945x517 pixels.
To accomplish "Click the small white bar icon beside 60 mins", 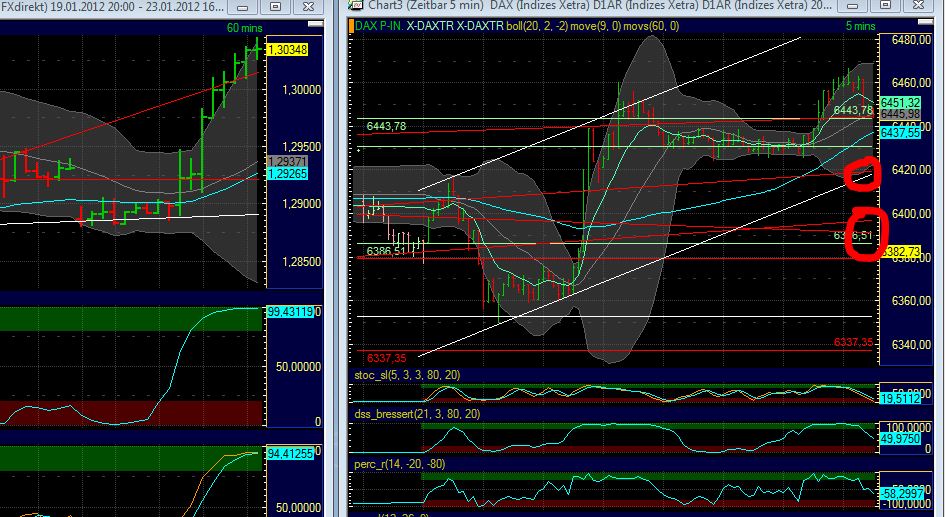I will pos(315,24).
